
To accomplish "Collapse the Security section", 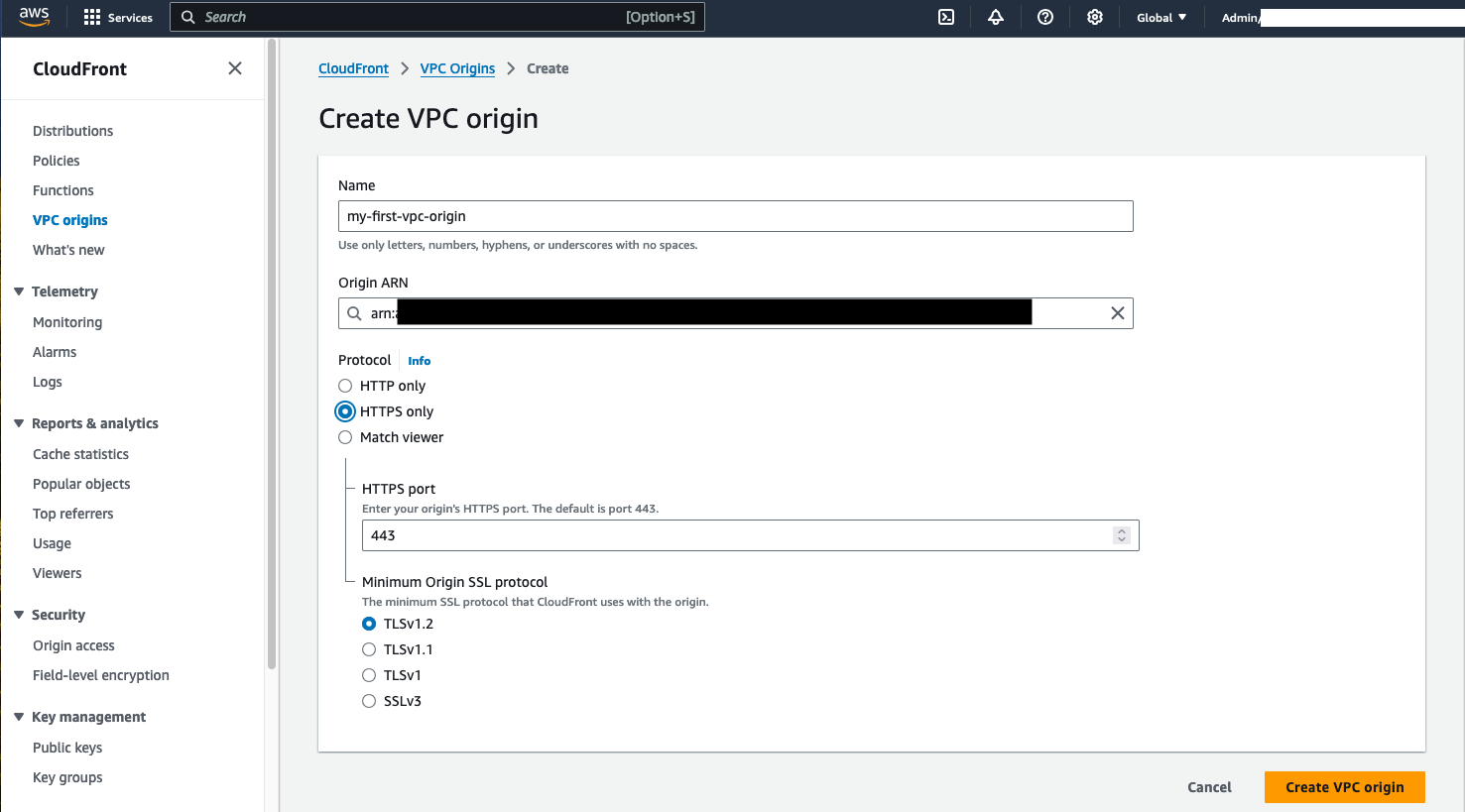I will [20, 615].
